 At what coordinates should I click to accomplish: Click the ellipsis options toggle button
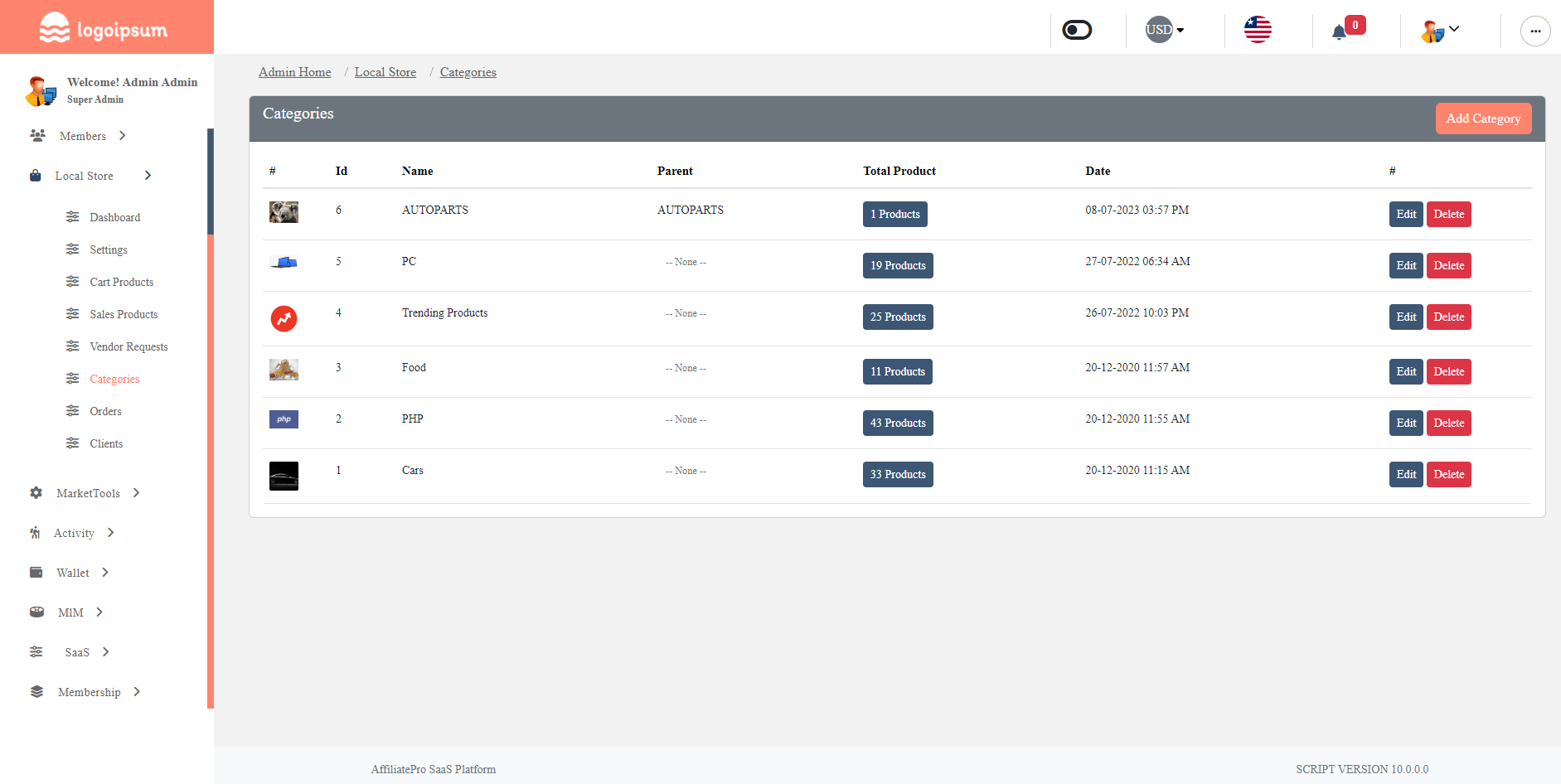1535,31
